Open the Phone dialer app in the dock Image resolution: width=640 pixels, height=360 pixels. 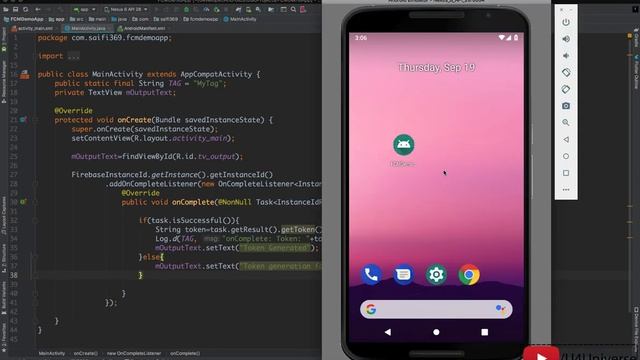[x=371, y=275]
